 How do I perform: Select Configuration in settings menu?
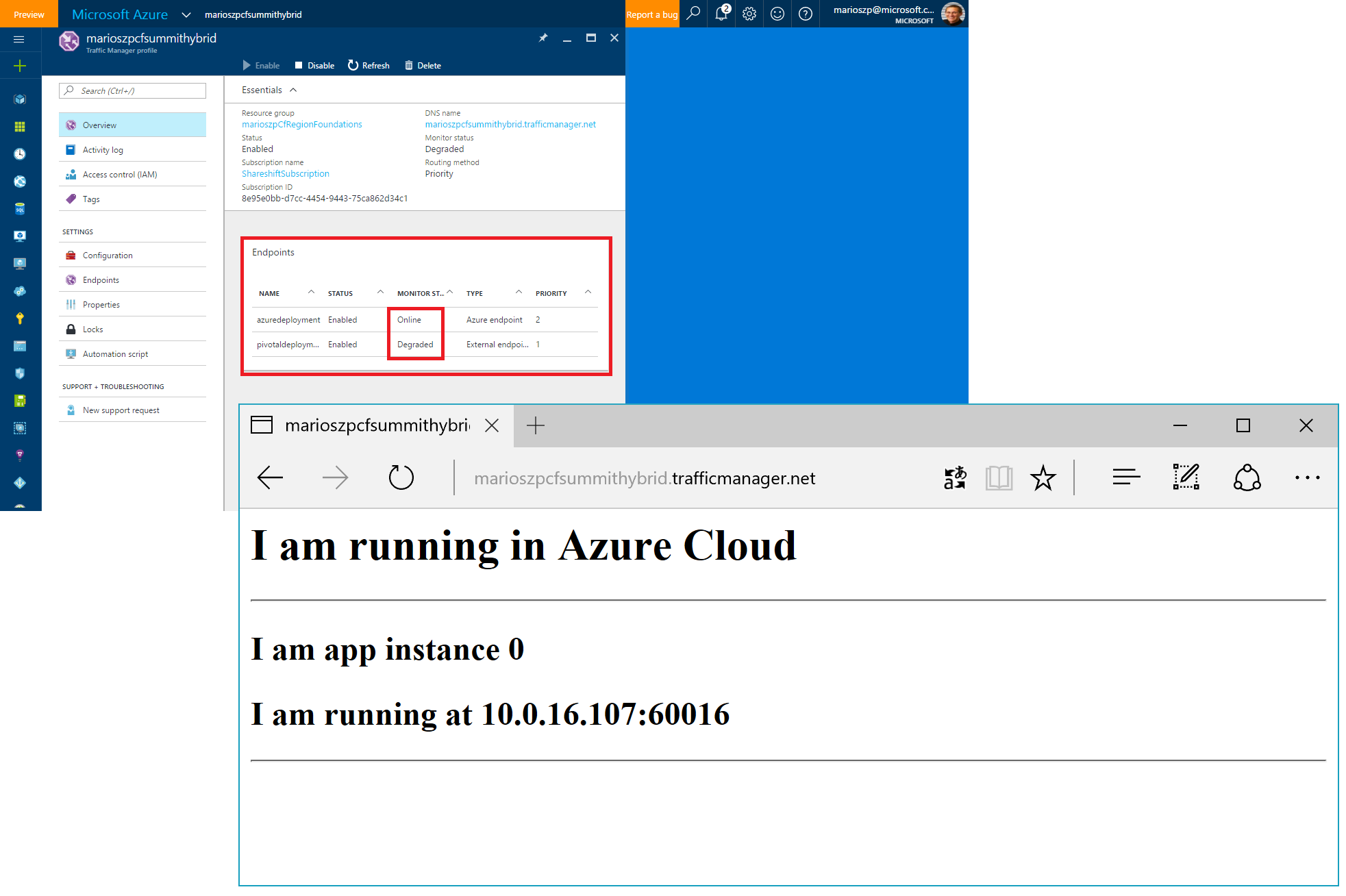(108, 256)
